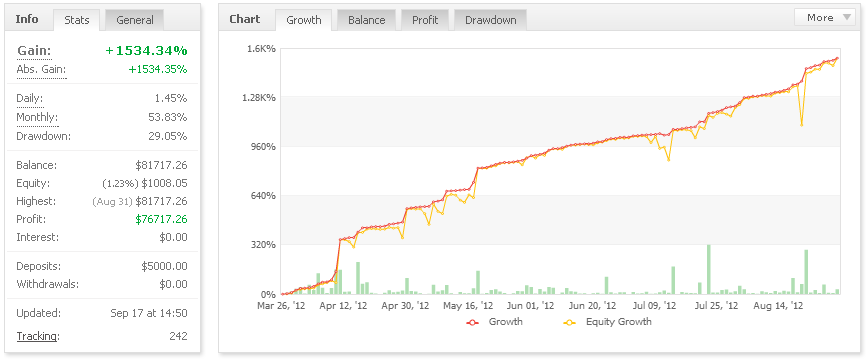Click the (Aug 31) highest date
This screenshot has width=867, height=360.
pyautogui.click(x=111, y=202)
